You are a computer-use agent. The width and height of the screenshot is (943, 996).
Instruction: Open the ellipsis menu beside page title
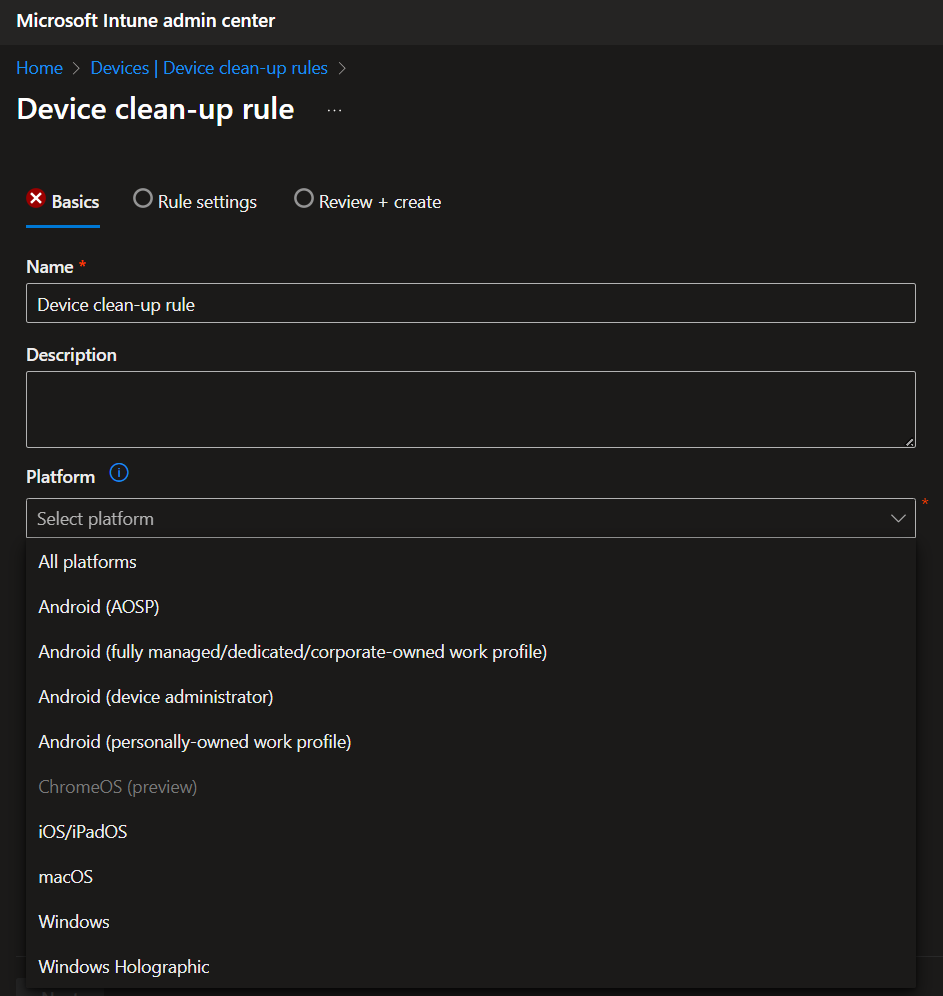coord(335,111)
